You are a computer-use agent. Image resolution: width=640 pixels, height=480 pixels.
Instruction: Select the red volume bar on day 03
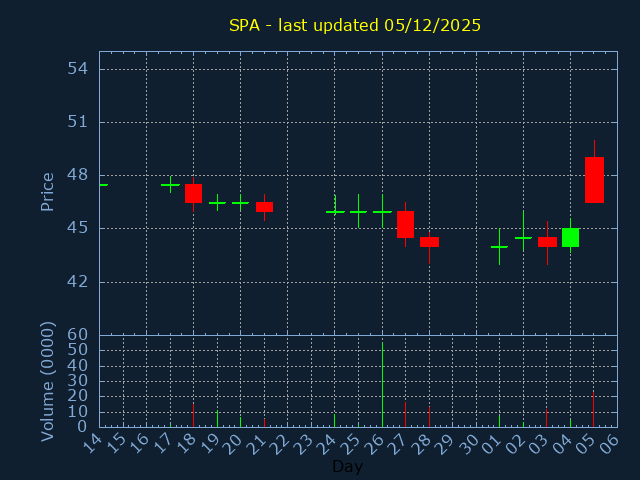pyautogui.click(x=547, y=418)
